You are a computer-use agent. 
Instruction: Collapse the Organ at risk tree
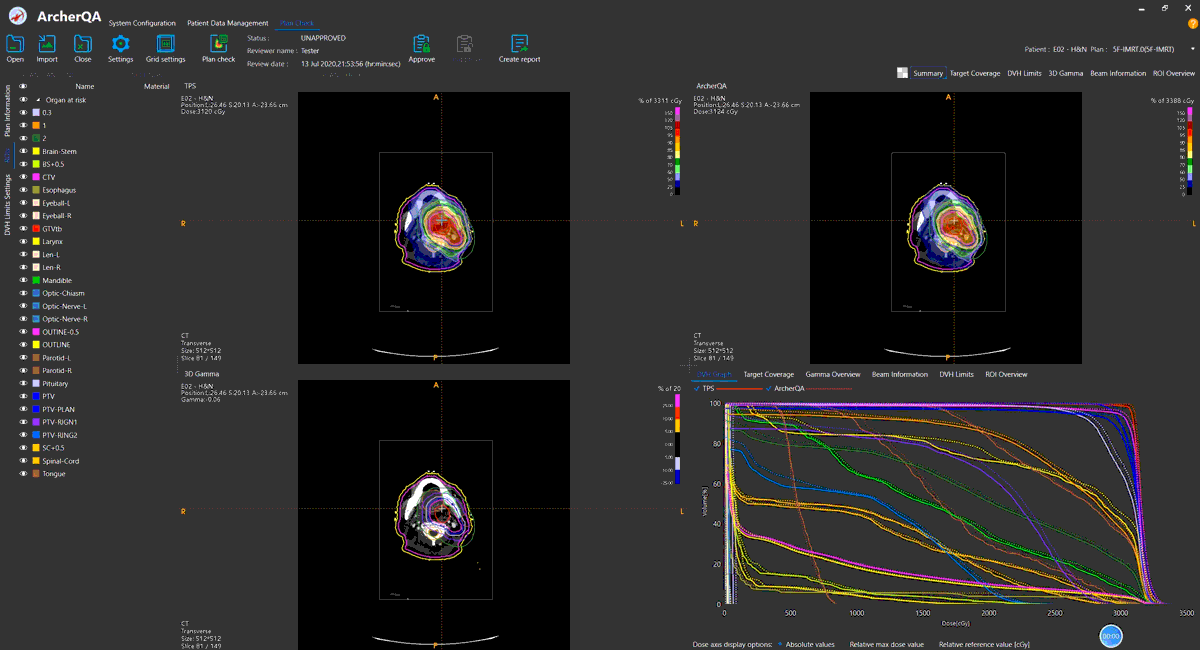point(38,100)
